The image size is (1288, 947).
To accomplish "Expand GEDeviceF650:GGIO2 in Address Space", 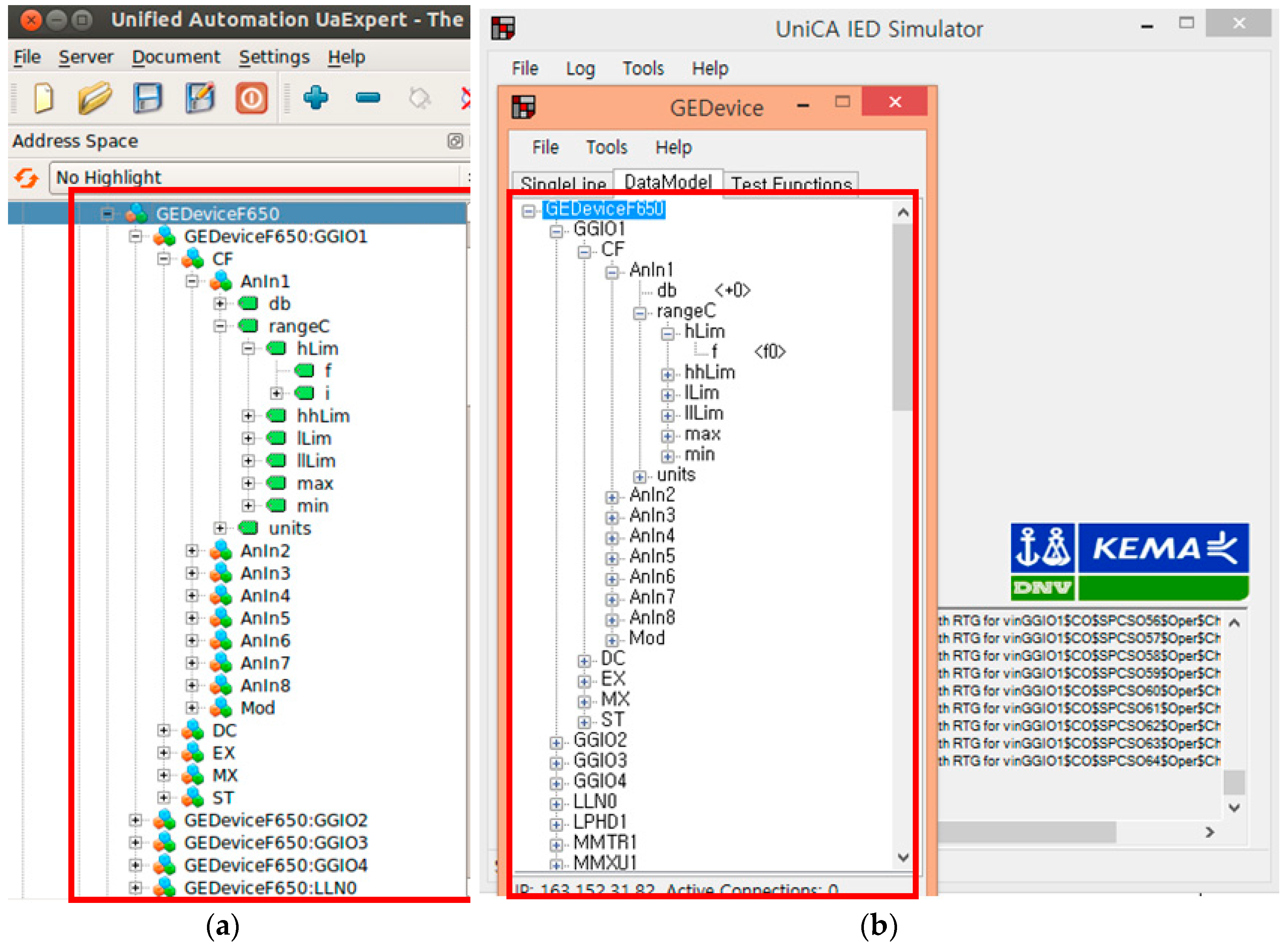I will coord(135,821).
